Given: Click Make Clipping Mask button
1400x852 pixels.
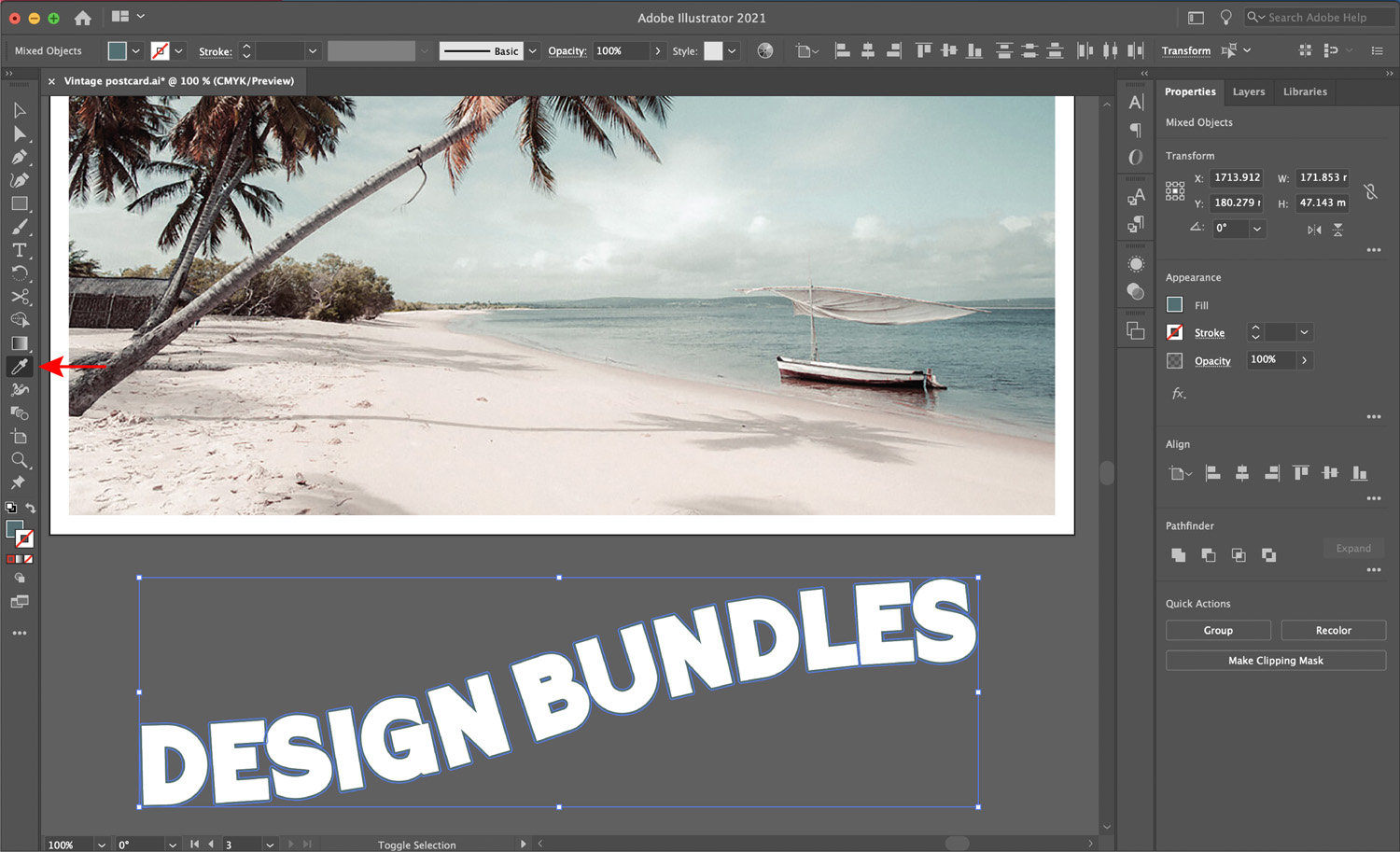Looking at the screenshot, I should click(1276, 661).
